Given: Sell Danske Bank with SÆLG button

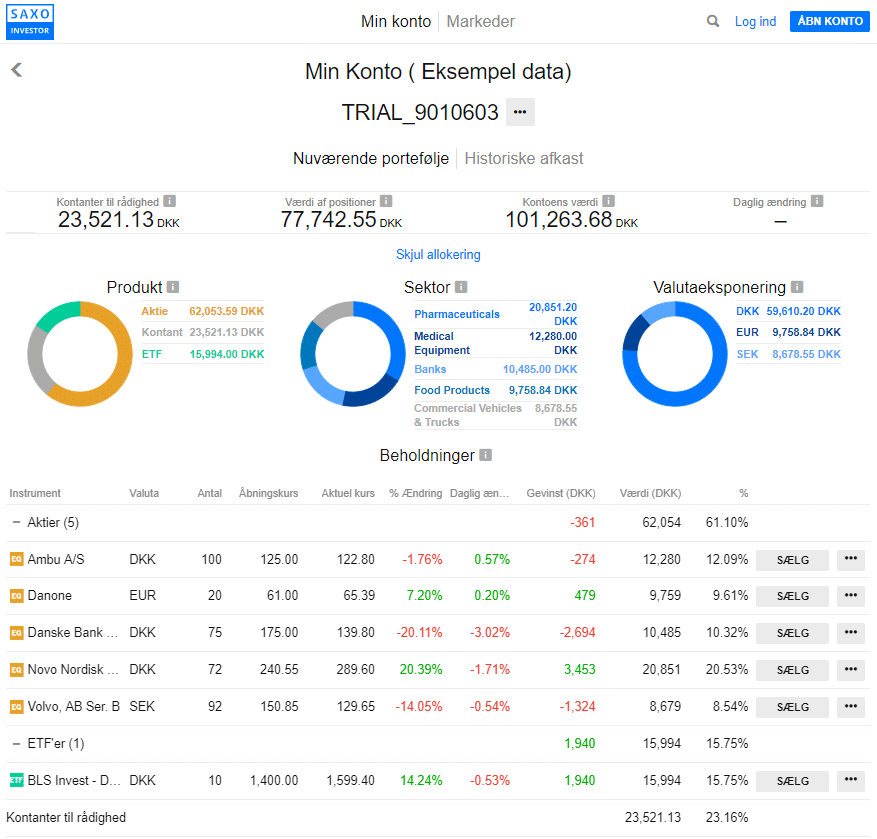Looking at the screenshot, I should (792, 634).
